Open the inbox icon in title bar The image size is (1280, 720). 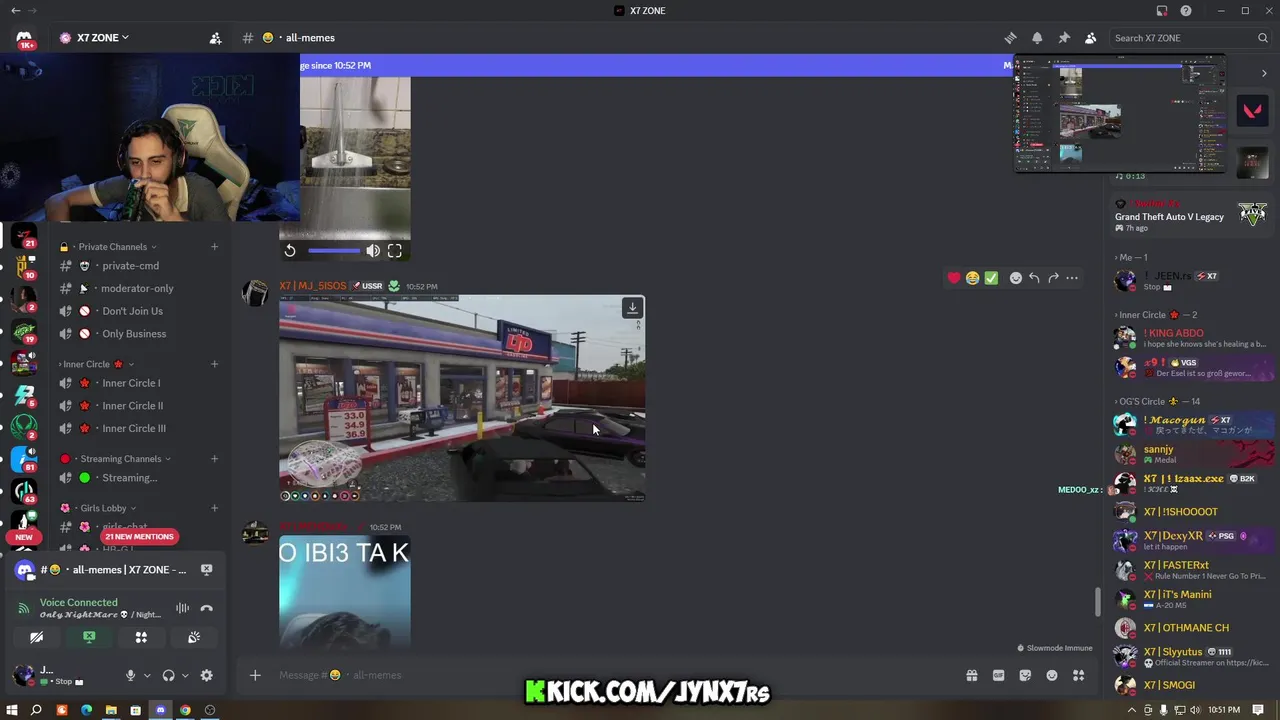coord(1162,11)
